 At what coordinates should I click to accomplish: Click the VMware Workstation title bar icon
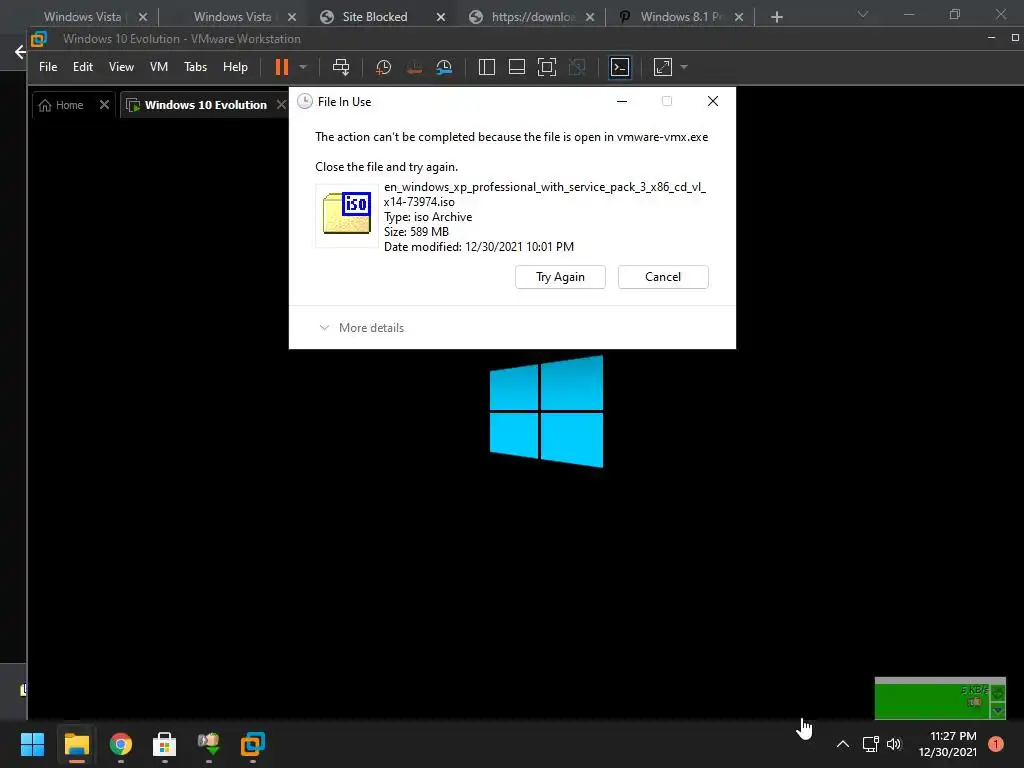pyautogui.click(x=39, y=39)
